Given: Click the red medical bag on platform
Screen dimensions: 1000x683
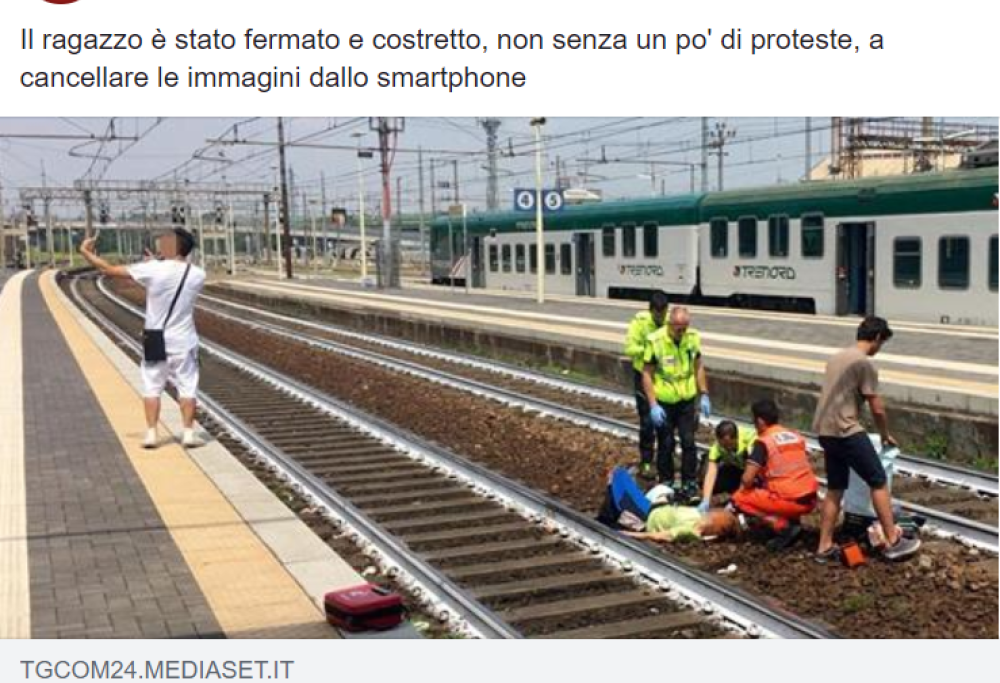Looking at the screenshot, I should pos(365,606).
